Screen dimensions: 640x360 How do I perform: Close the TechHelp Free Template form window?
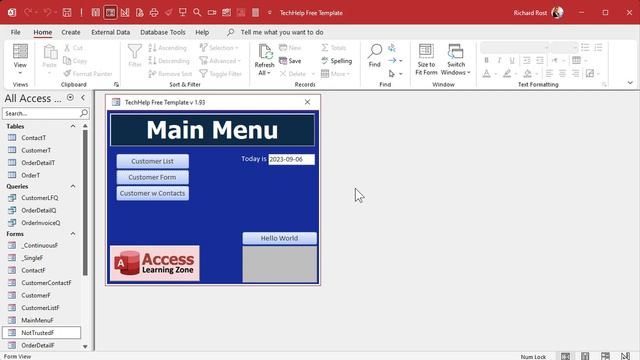click(x=307, y=102)
